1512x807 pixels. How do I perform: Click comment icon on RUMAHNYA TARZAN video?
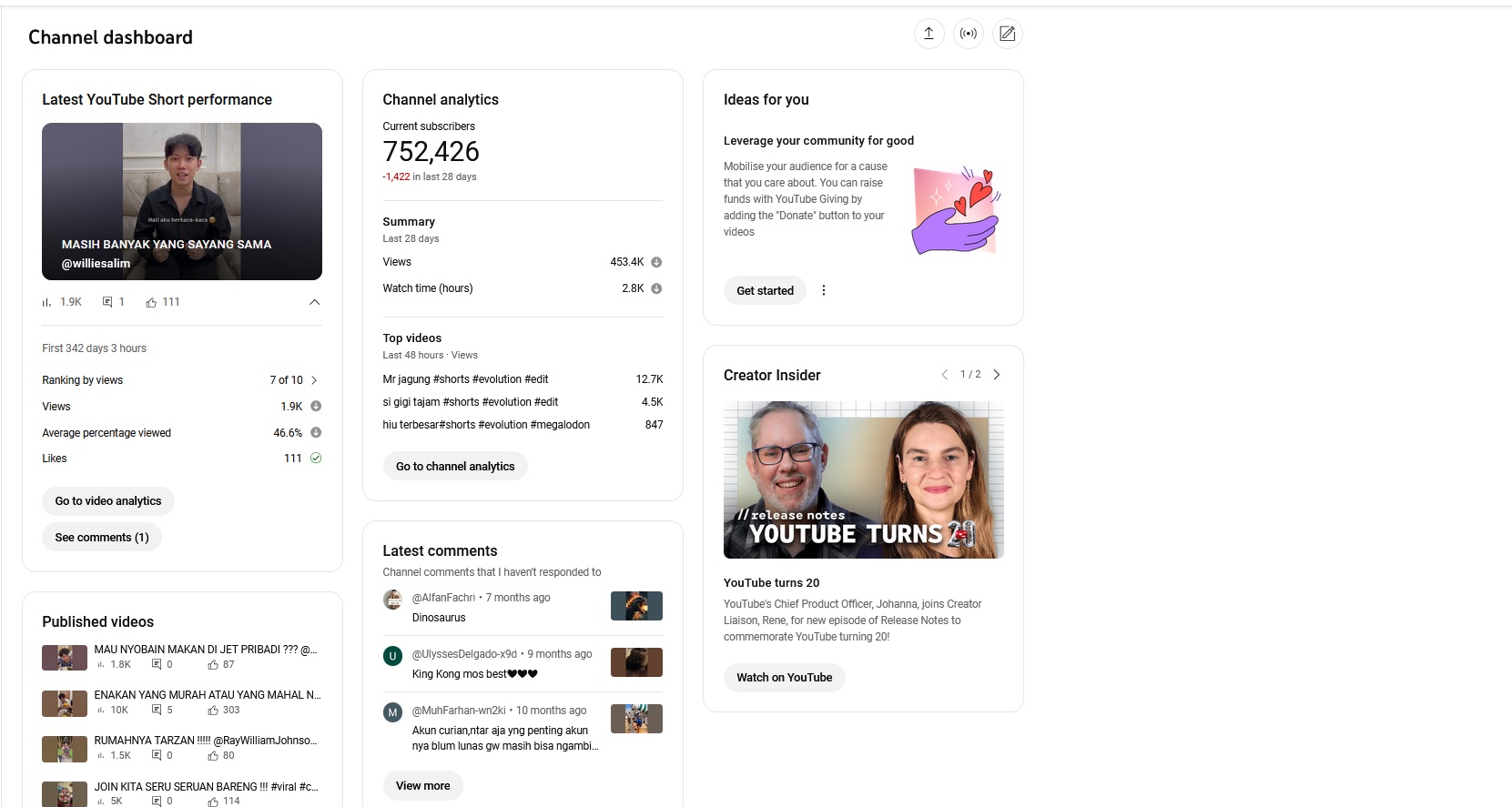[157, 756]
